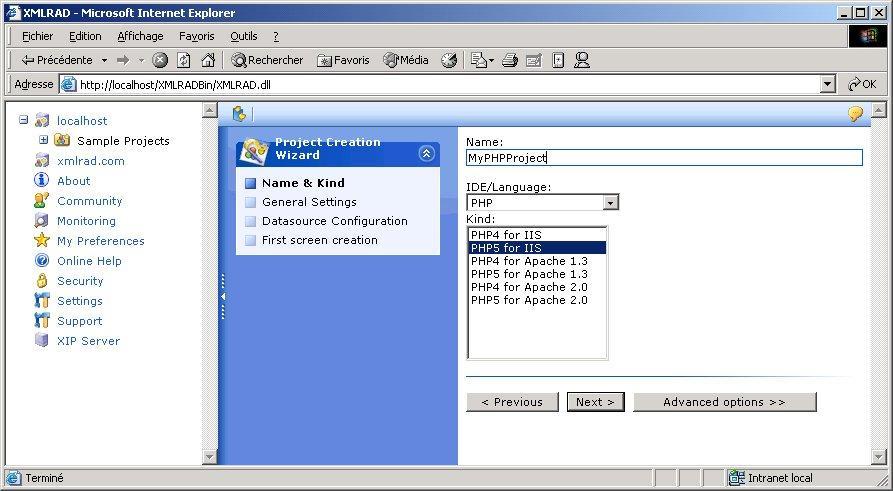Click the project Name input field

click(664, 158)
